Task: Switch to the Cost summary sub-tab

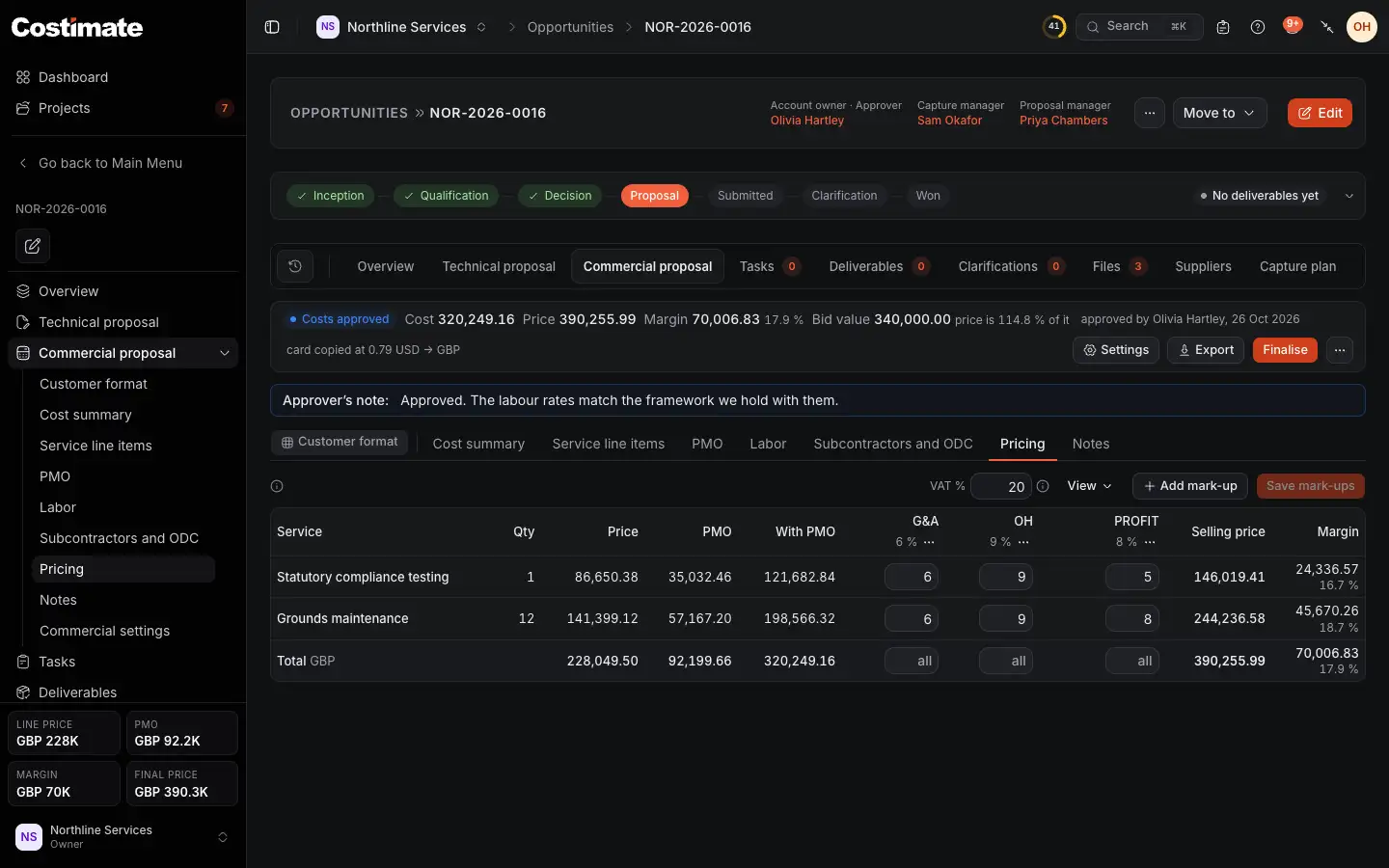Action: pyautogui.click(x=478, y=444)
